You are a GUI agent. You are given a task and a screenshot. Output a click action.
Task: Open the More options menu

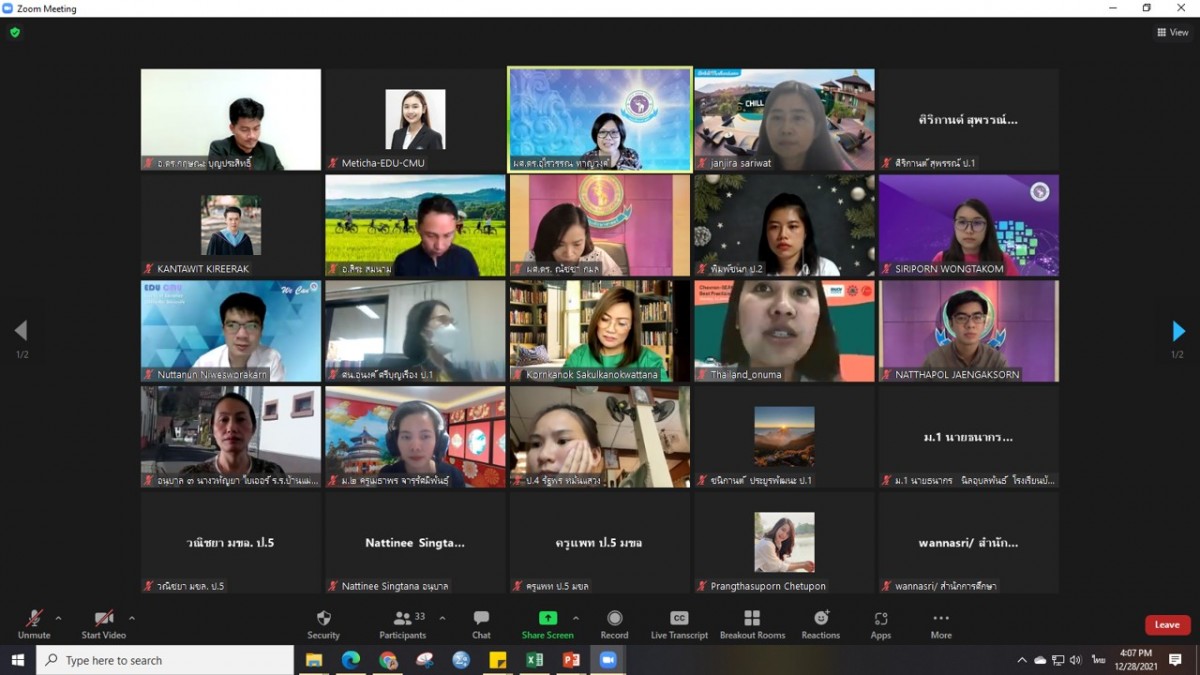(x=940, y=619)
